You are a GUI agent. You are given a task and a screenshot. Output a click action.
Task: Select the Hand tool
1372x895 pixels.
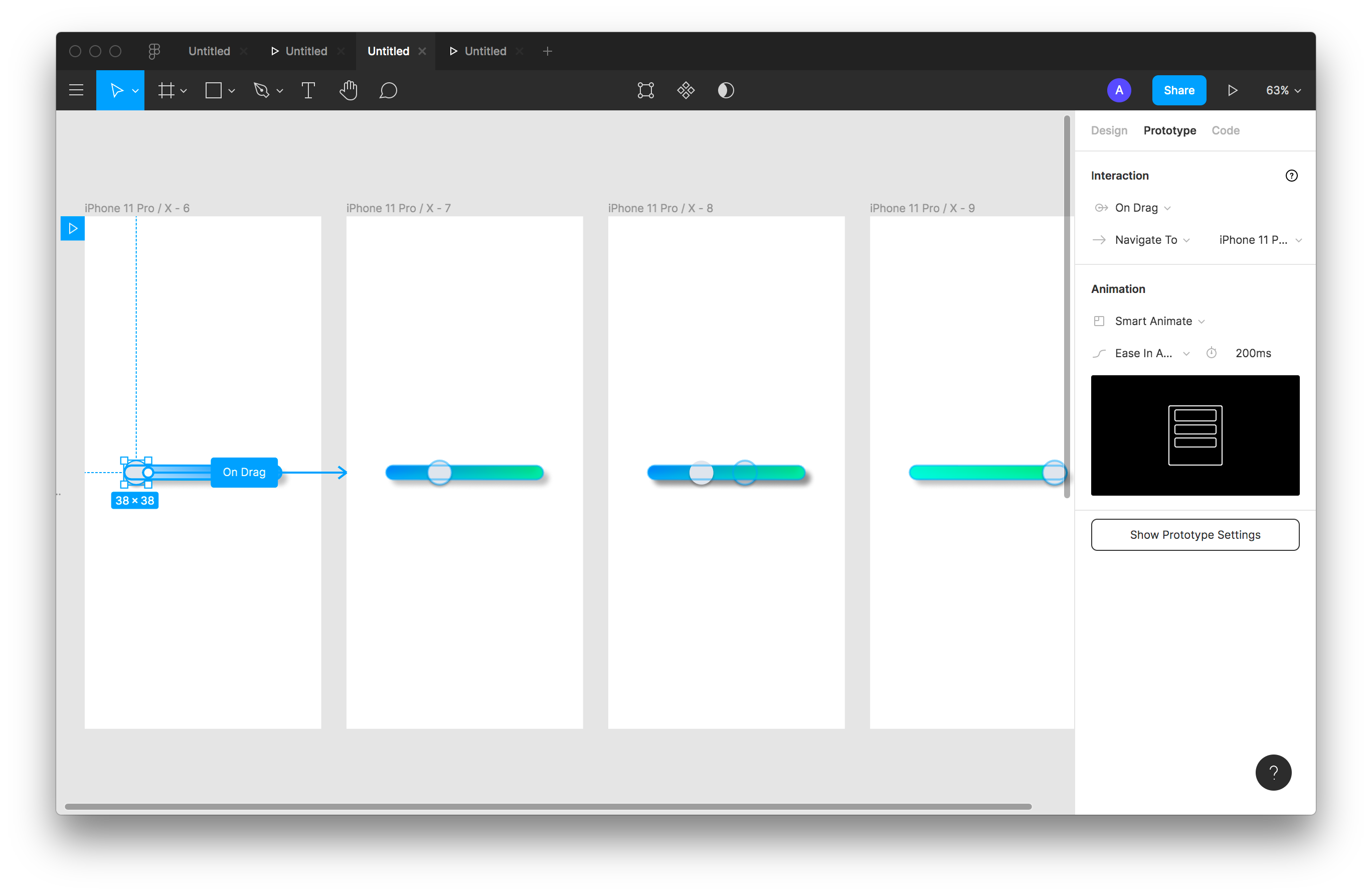[348, 90]
